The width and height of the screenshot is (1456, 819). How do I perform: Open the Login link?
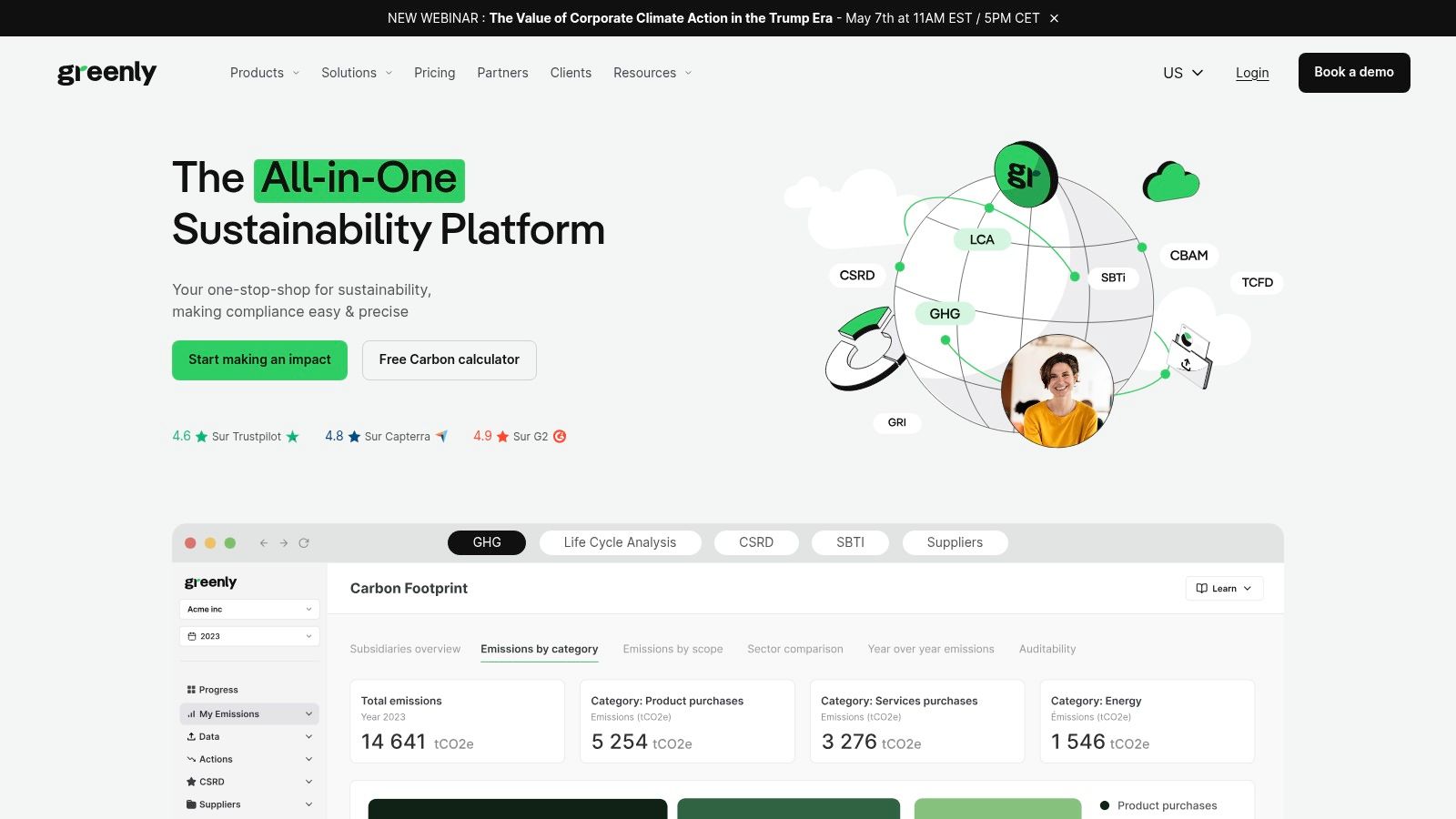1252,73
